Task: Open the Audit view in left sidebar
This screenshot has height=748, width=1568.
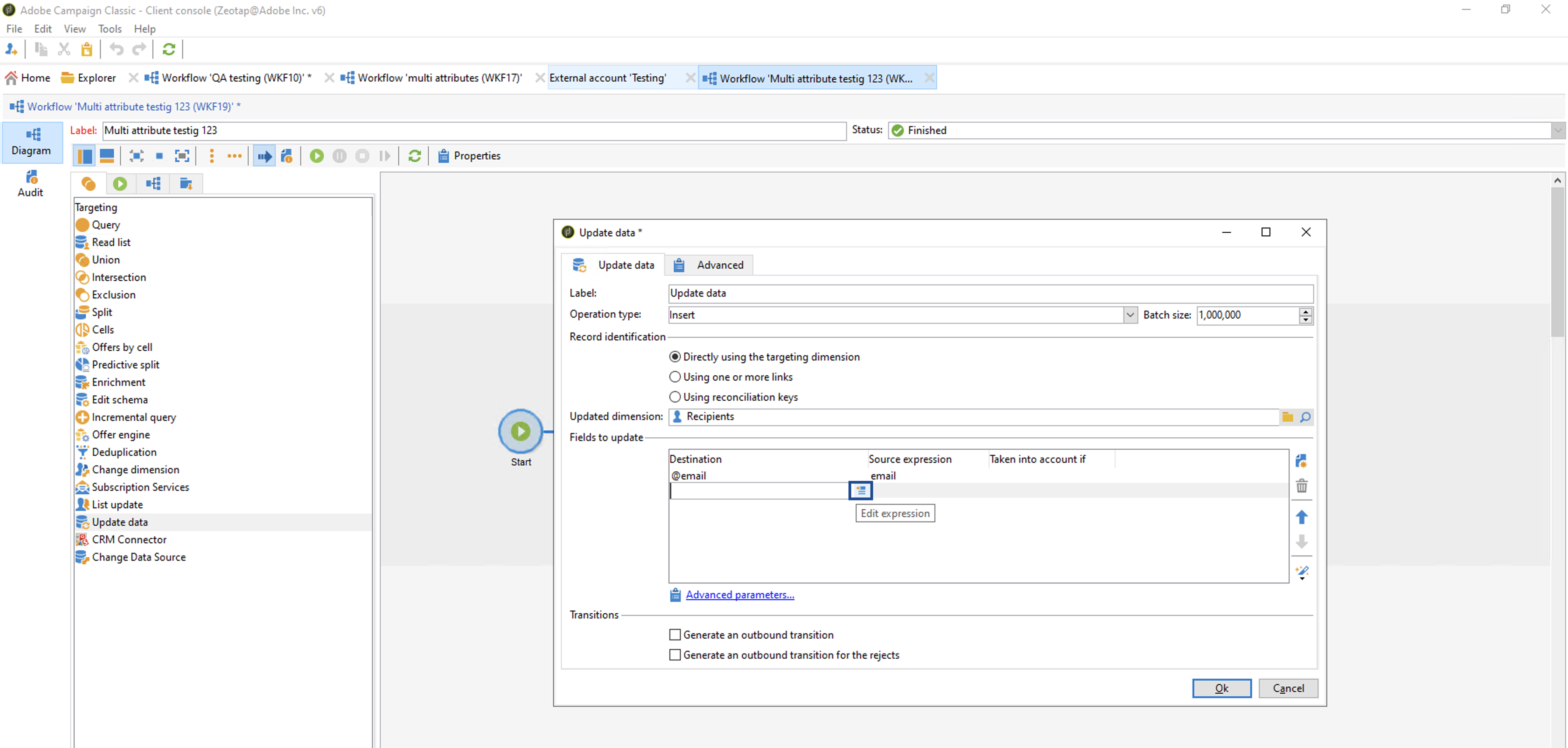Action: pyautogui.click(x=31, y=184)
